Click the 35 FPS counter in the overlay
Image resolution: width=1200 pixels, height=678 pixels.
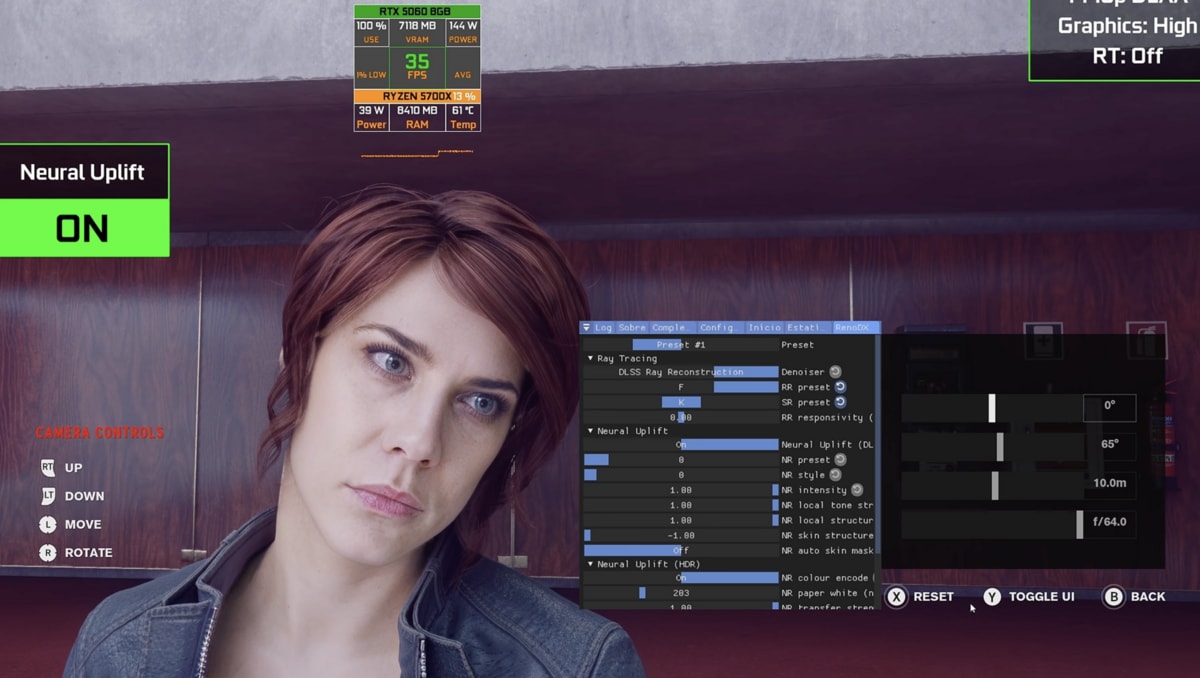417,67
